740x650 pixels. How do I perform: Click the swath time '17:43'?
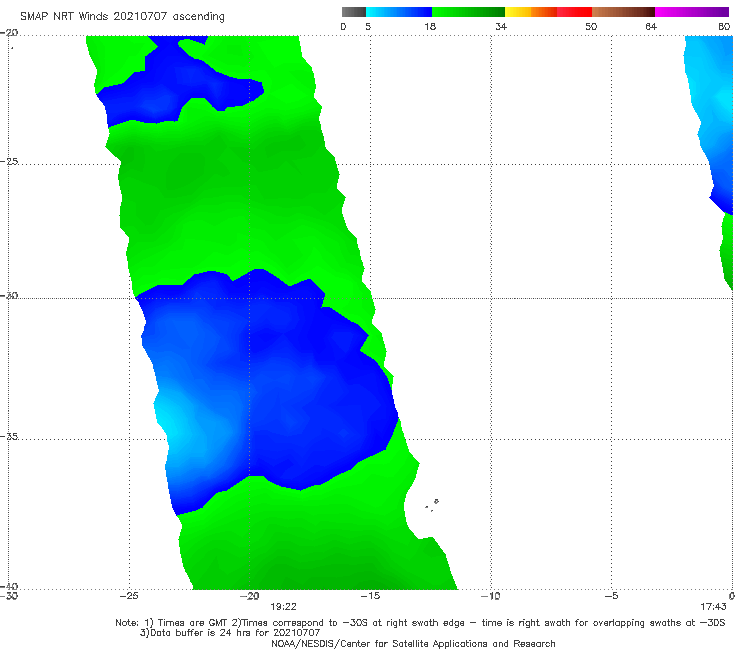[713, 607]
